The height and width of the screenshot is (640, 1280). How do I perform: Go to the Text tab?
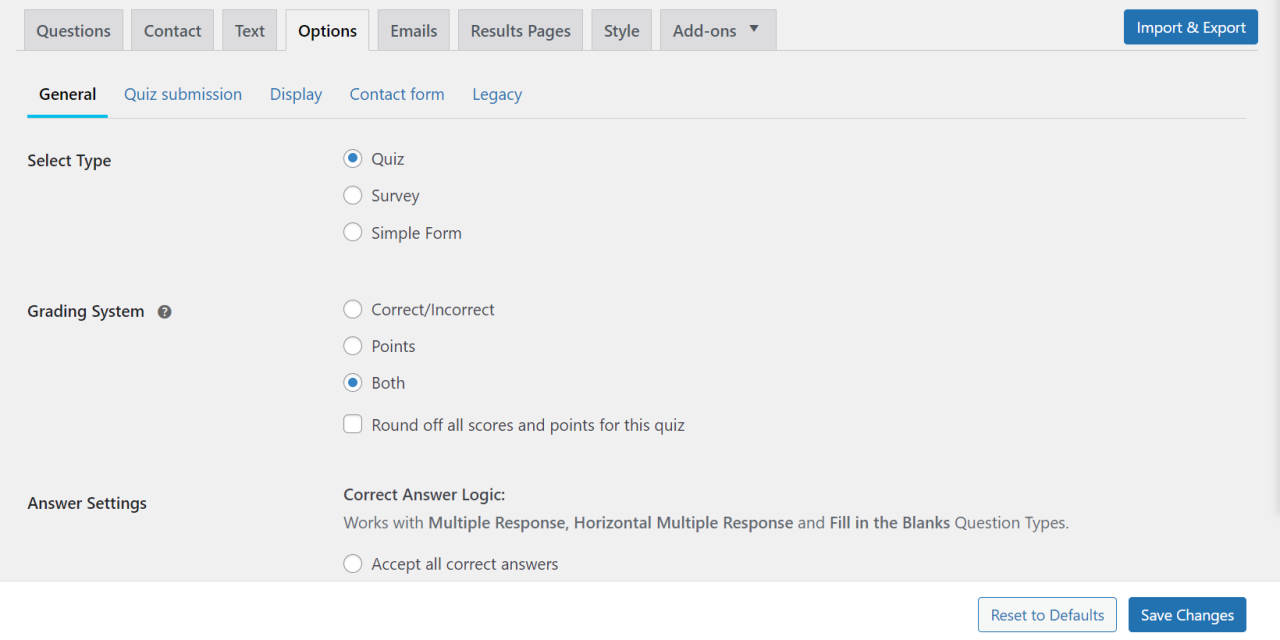[x=250, y=31]
